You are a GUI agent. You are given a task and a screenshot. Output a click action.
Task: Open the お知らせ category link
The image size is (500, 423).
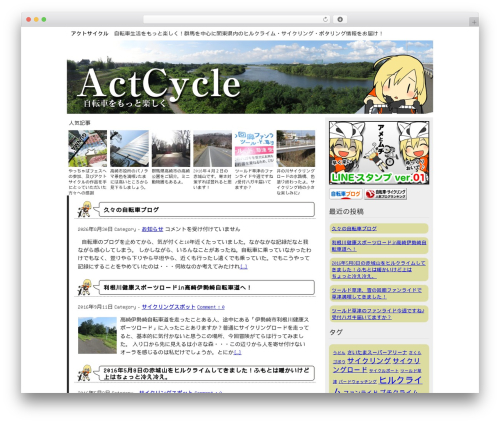(152, 229)
